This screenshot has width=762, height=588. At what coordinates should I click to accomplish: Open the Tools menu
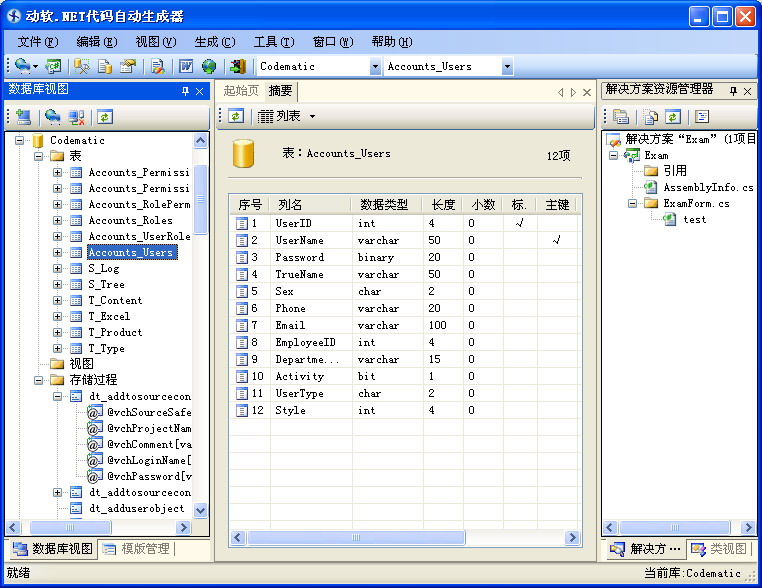pyautogui.click(x=274, y=42)
